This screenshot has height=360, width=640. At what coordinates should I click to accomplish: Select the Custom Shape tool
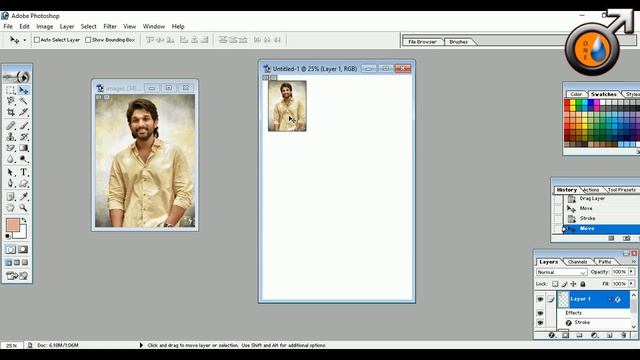coord(23,183)
